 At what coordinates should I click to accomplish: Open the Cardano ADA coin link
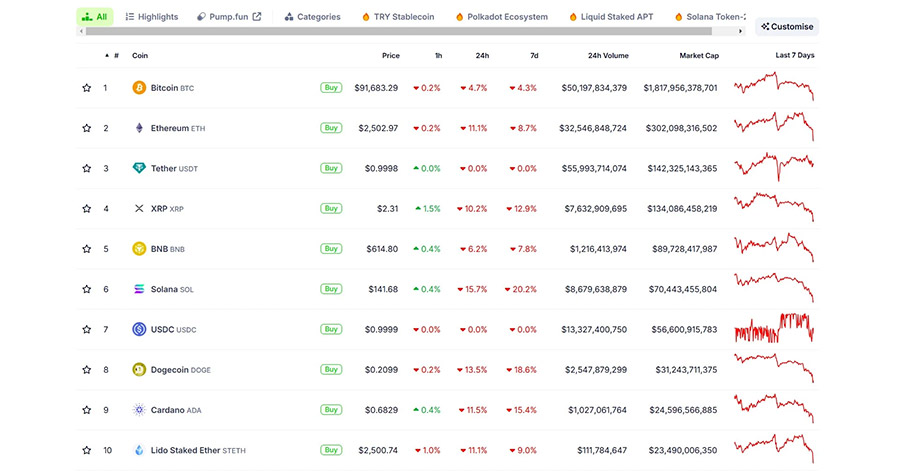(176, 410)
